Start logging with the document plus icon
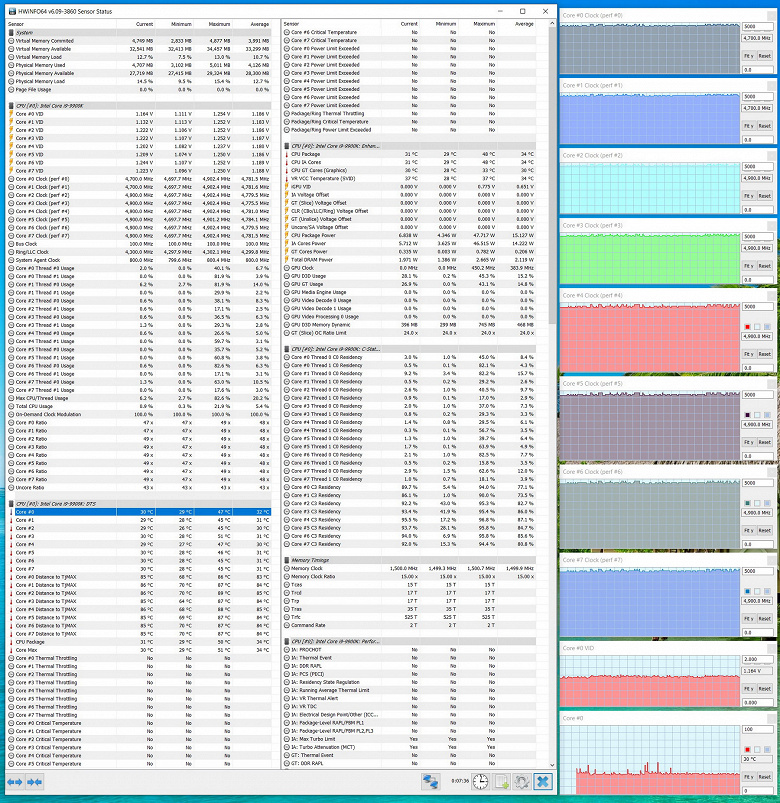 point(501,781)
